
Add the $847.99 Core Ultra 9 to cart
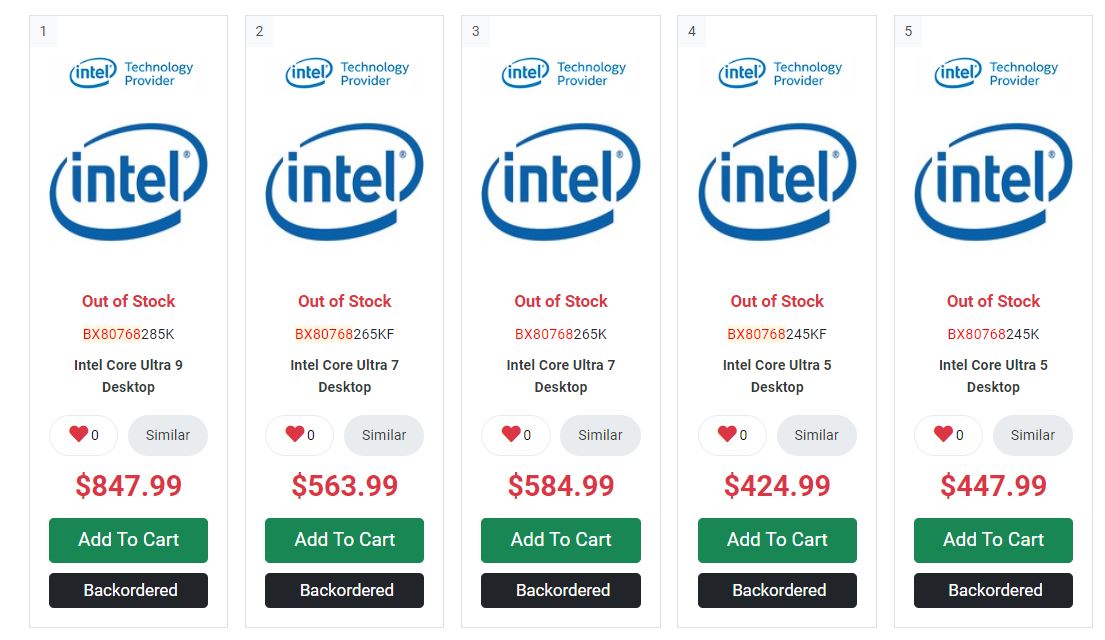[128, 540]
